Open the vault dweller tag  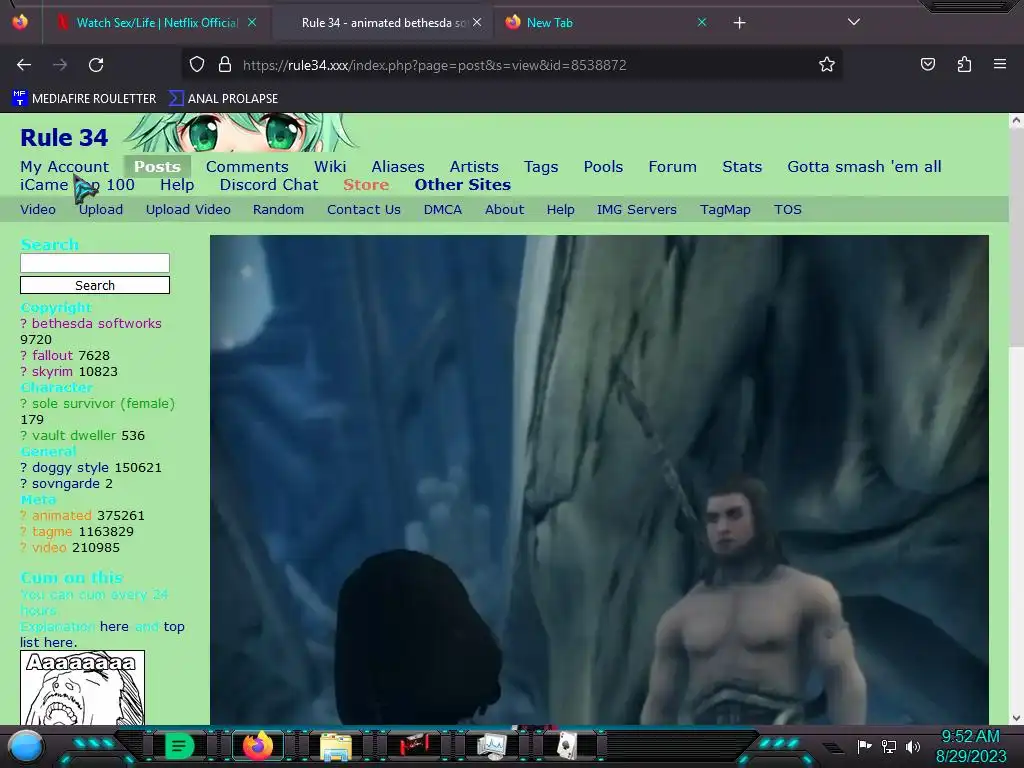pos(74,436)
